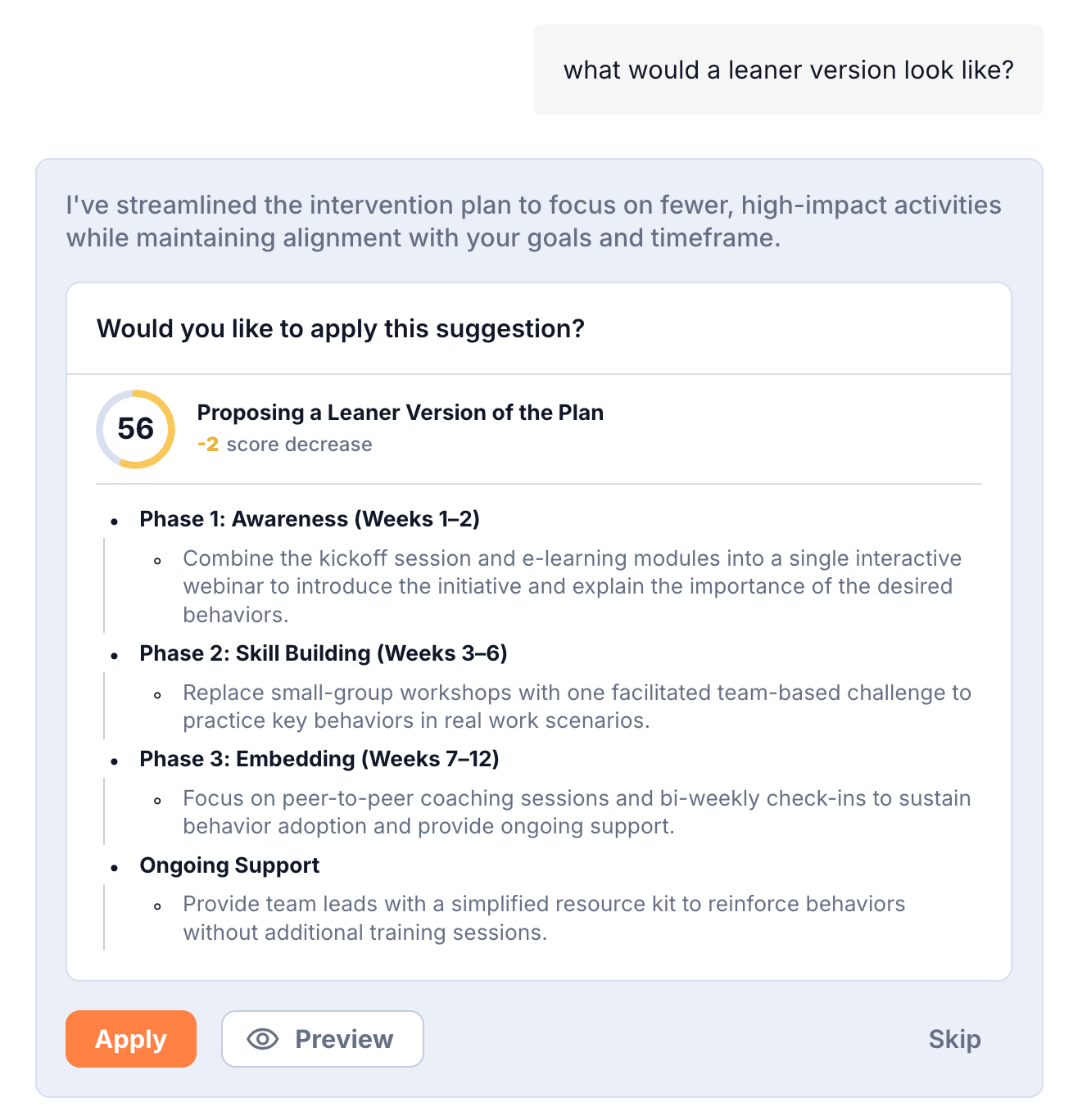The width and height of the screenshot is (1073, 1120).
Task: Click the 'Phase 3: Embedding (Weeks 7–12)' heading
Action: pos(319,759)
